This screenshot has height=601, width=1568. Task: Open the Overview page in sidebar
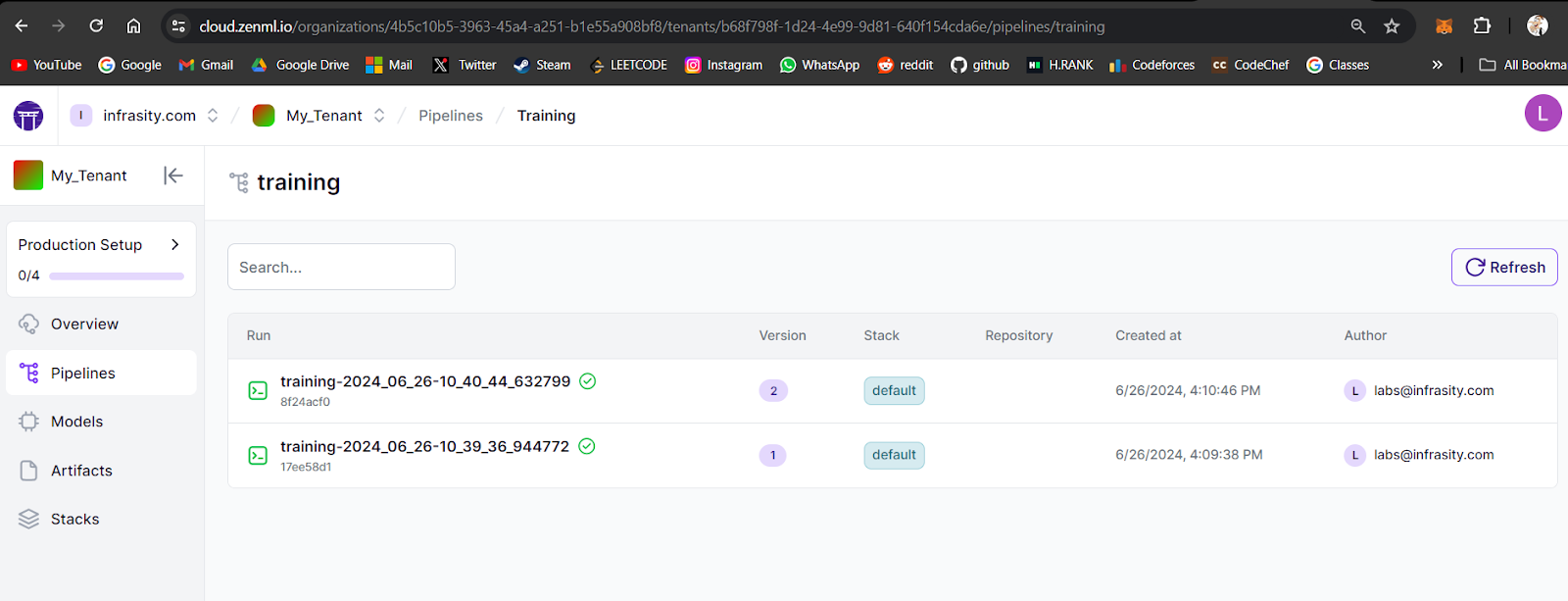tap(84, 325)
